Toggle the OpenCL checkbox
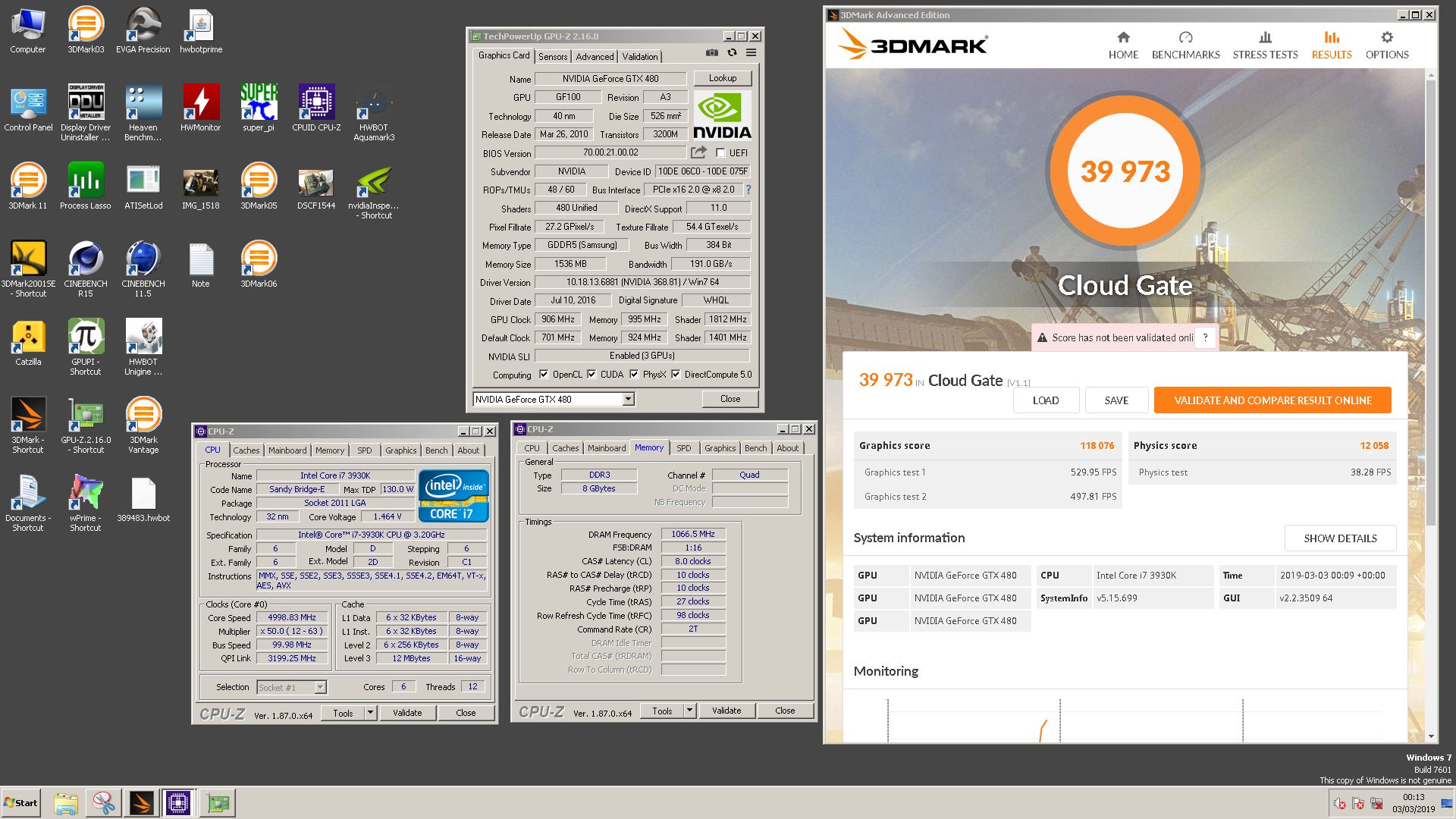This screenshot has height=819, width=1456. click(543, 374)
